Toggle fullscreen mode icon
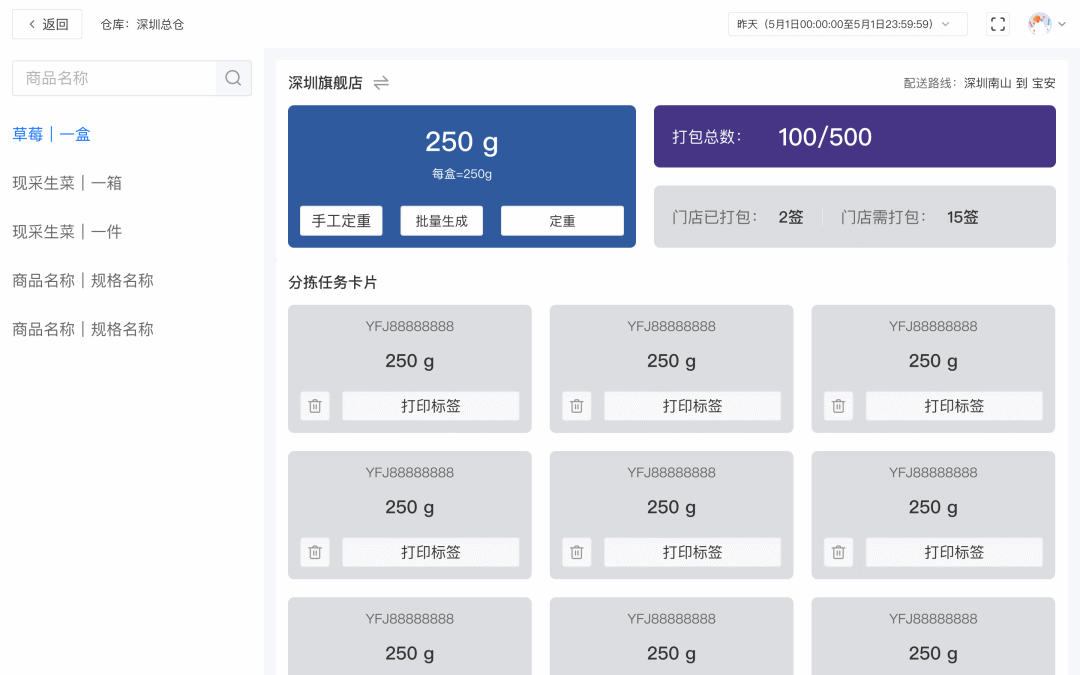This screenshot has height=675, width=1080. coord(997,24)
